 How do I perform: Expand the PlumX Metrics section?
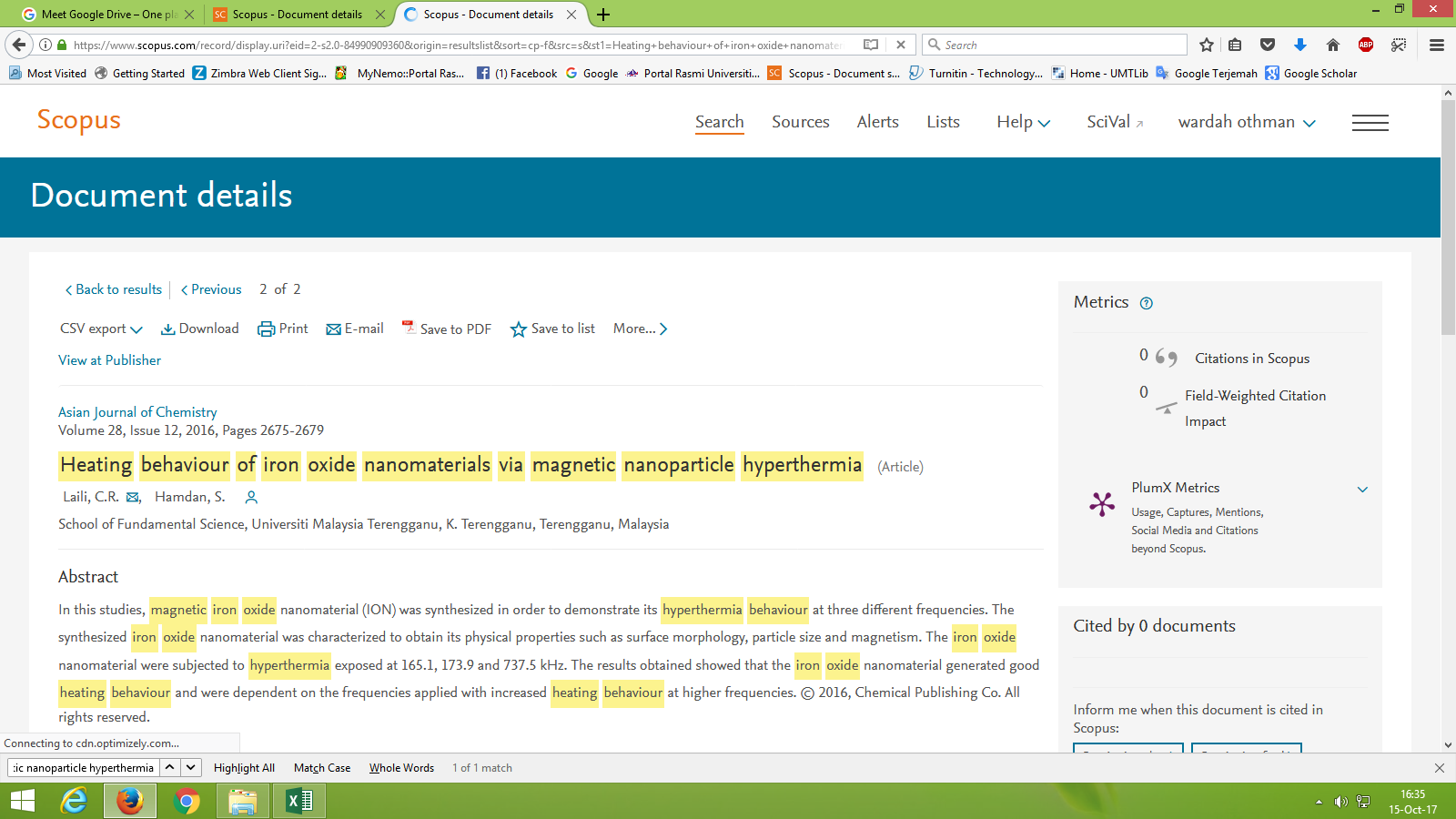[x=1362, y=489]
